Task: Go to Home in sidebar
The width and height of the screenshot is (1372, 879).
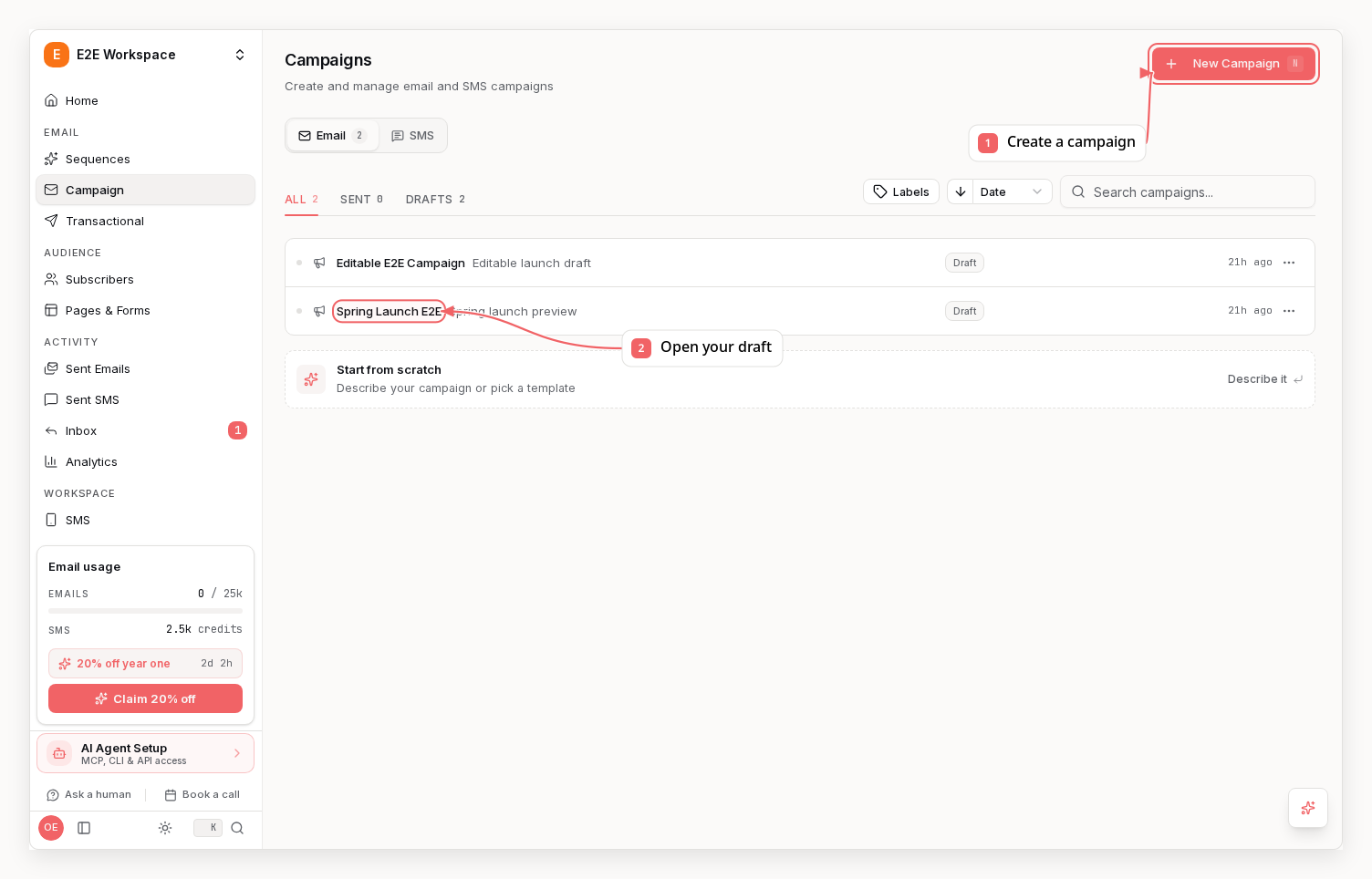Action: (145, 100)
